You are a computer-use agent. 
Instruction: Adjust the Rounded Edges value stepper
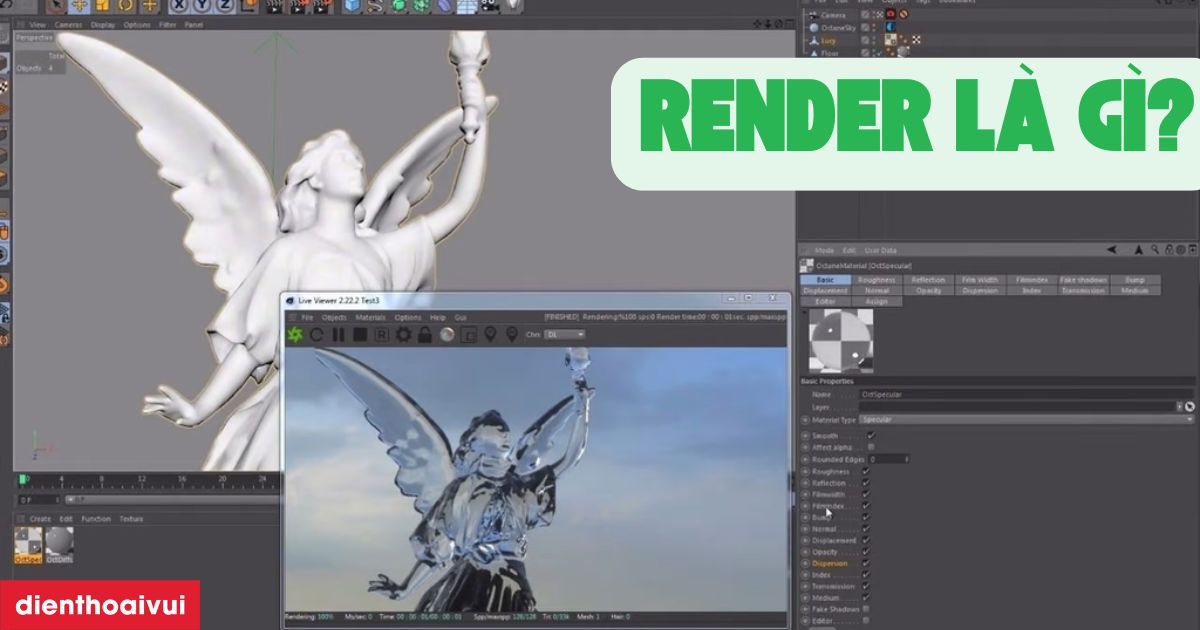click(907, 460)
